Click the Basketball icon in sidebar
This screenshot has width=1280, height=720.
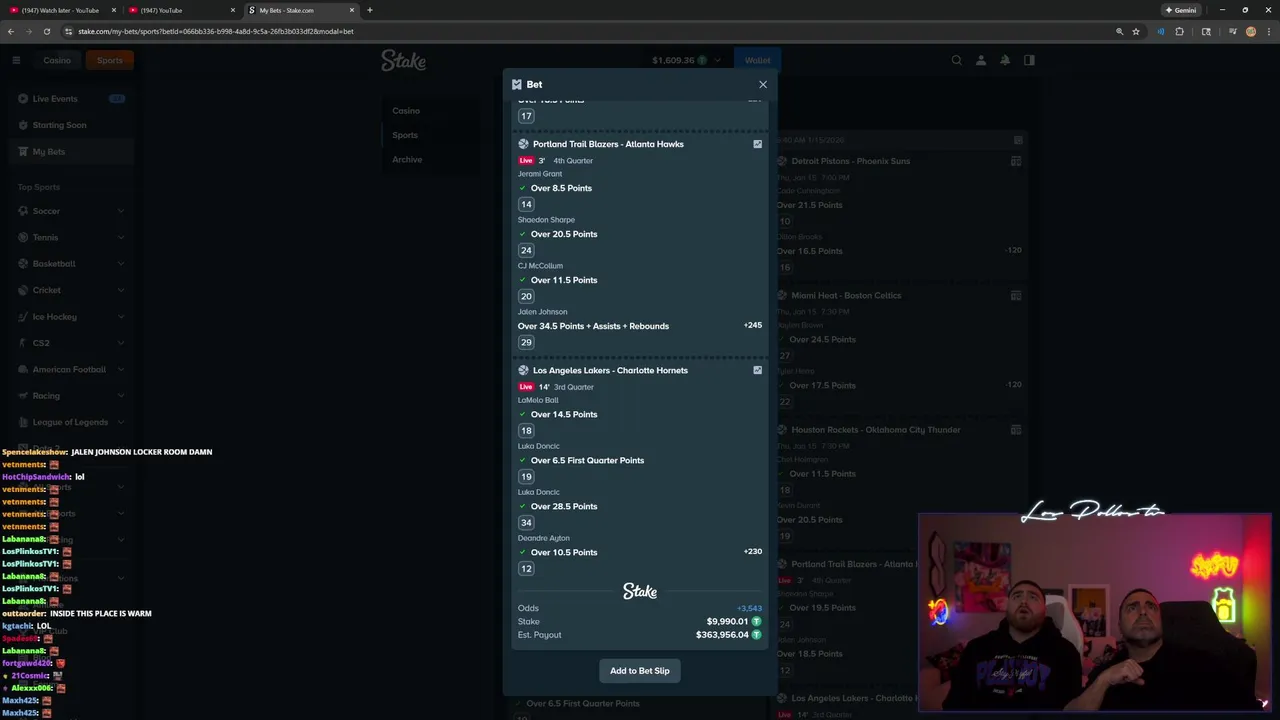click(x=23, y=264)
